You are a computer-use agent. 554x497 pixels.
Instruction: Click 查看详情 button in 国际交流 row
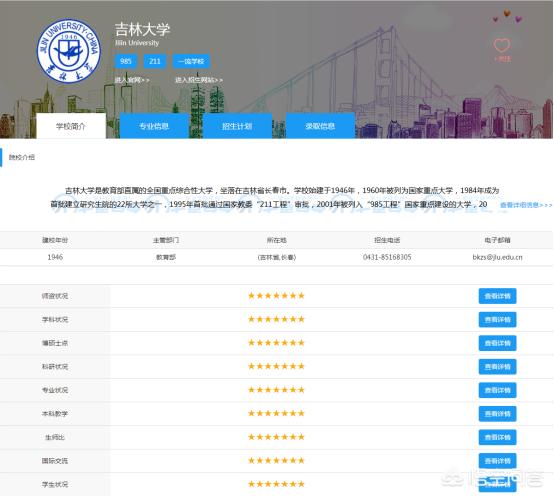pyautogui.click(x=497, y=461)
